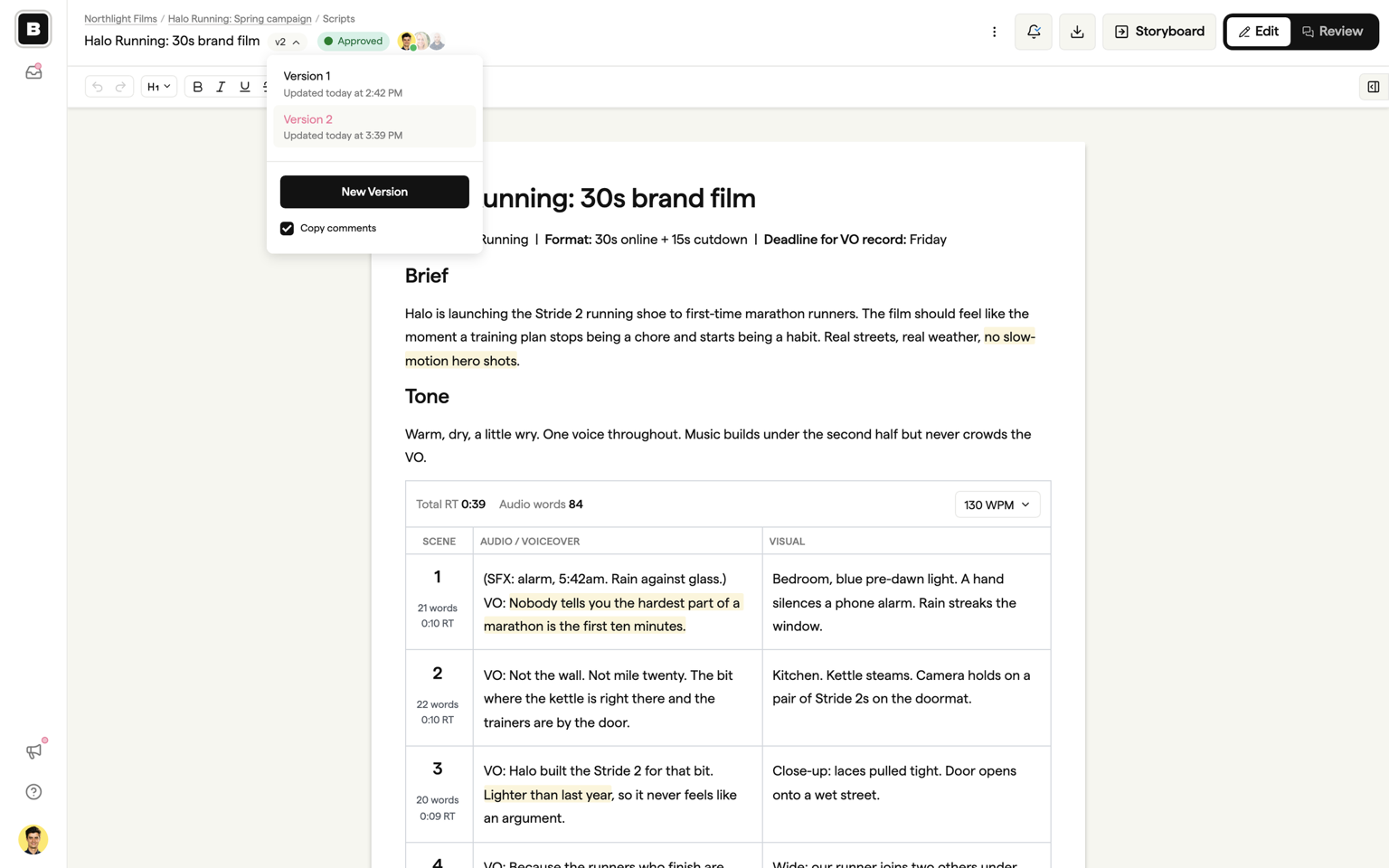
Task: Click the document title in the header
Action: [x=172, y=41]
